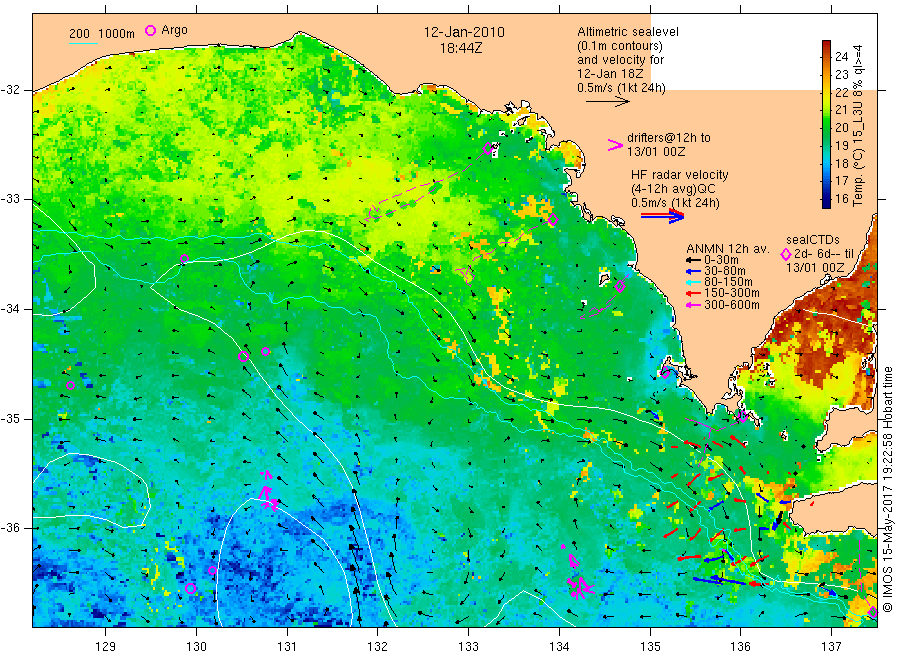The image size is (900, 660).
Task: Click the 16 color bar tick label
Action: click(x=841, y=199)
